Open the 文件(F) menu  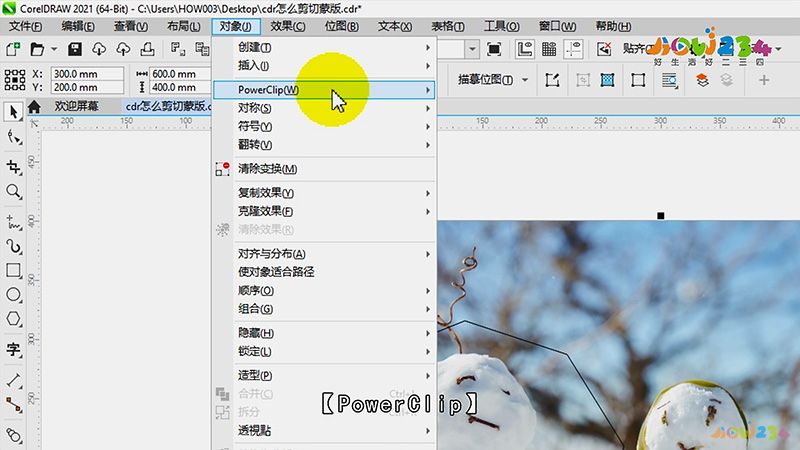26,26
